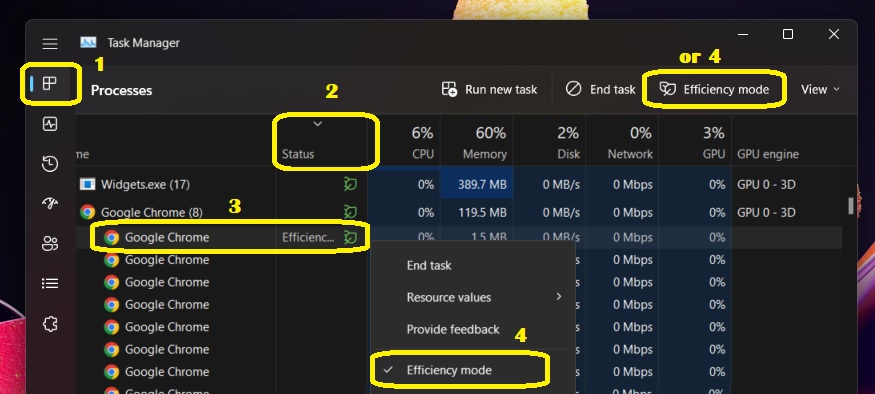Click the leaf icon beside 'Efficienc...' status
The height and width of the screenshot is (394, 875).
pos(350,237)
